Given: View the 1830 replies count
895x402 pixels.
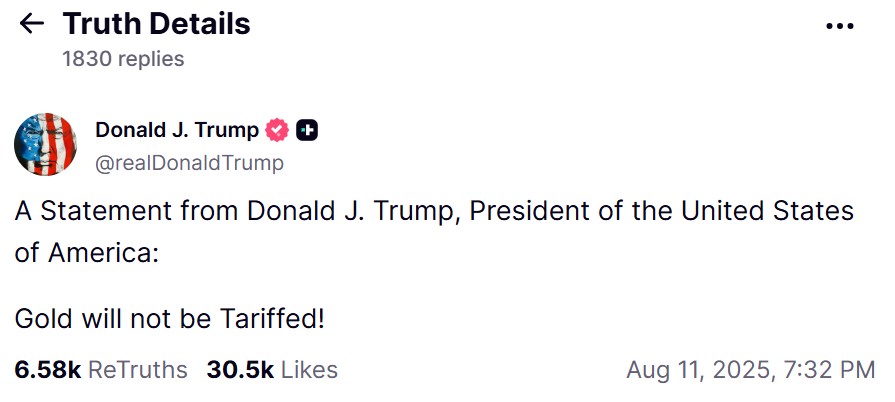Looking at the screenshot, I should coord(123,59).
